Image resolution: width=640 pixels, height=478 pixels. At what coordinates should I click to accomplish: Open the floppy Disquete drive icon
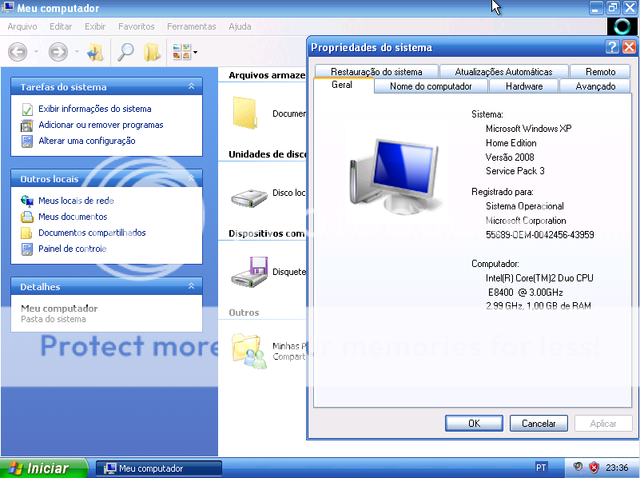[247, 270]
